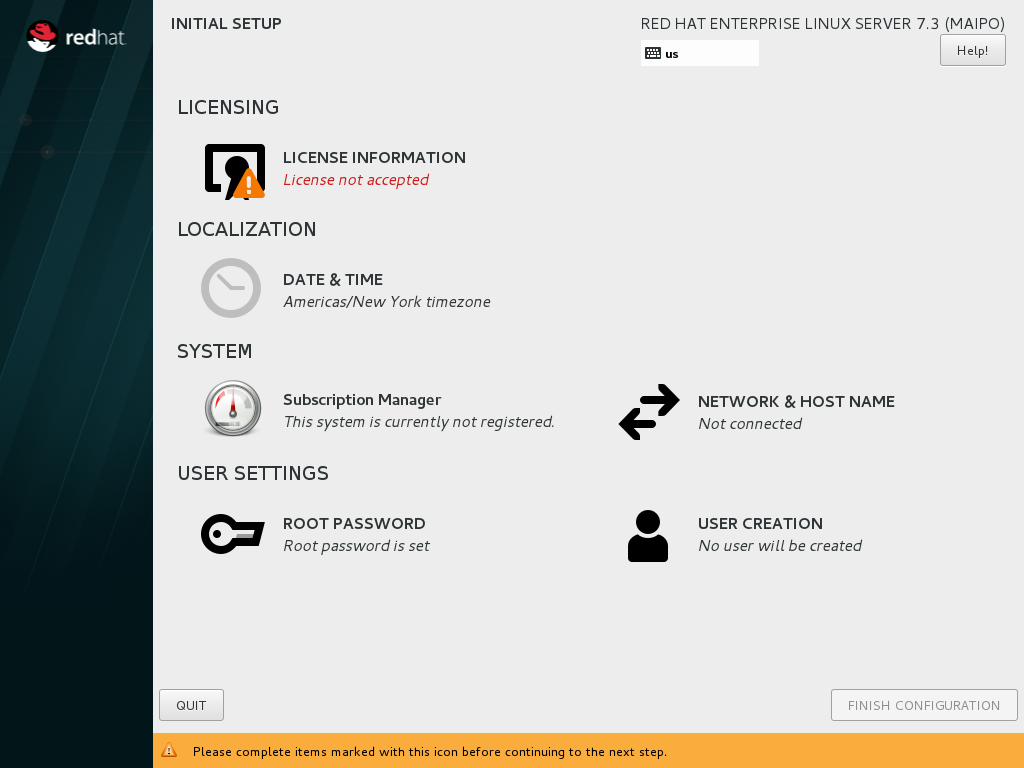
Task: Click the License Information warning icon
Action: tap(235, 170)
